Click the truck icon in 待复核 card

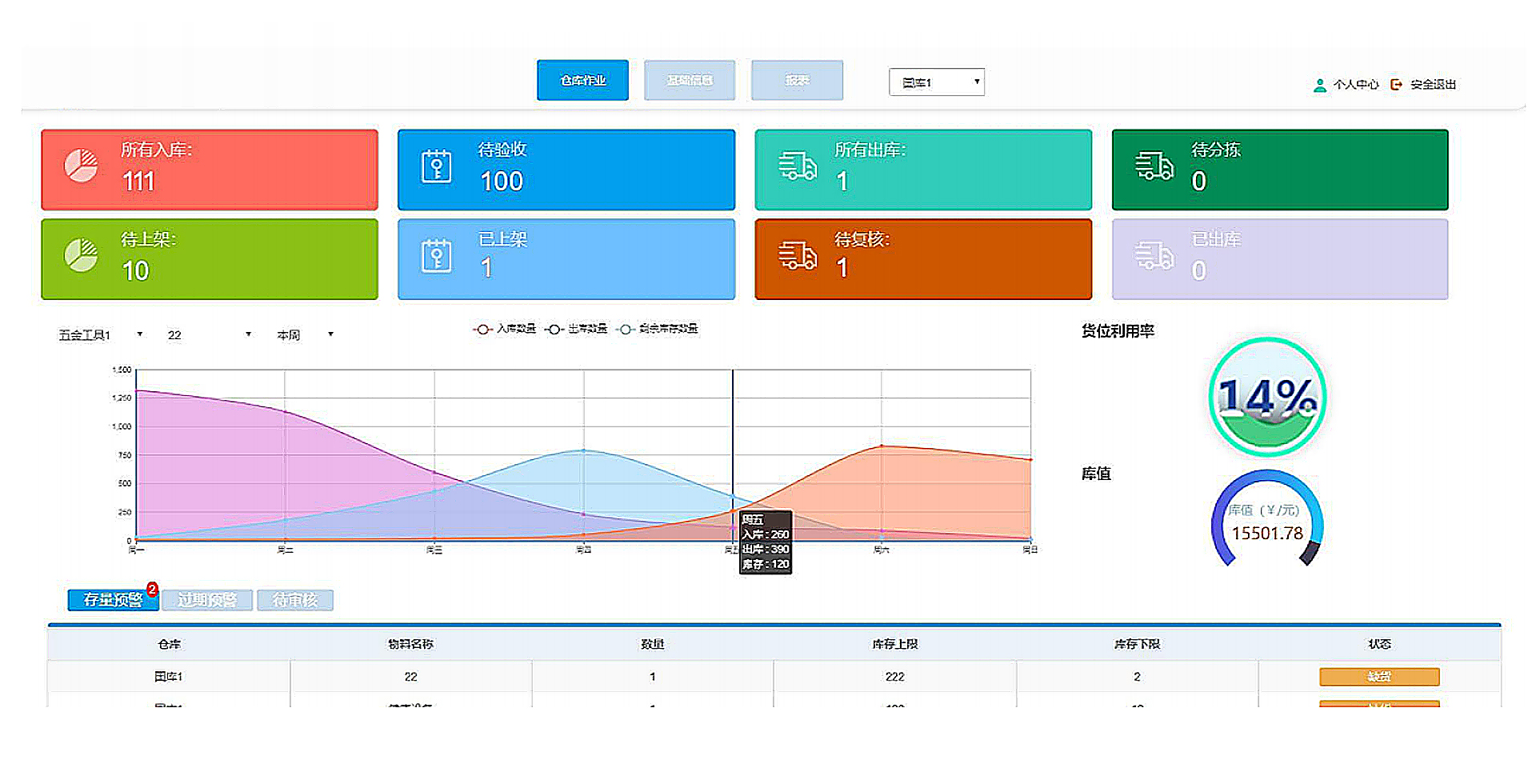[798, 256]
